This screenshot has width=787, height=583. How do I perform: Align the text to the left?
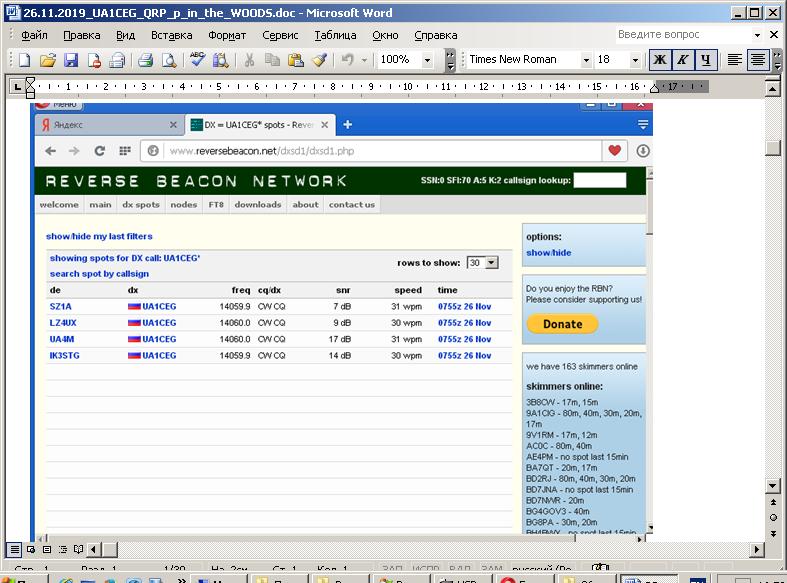734,60
